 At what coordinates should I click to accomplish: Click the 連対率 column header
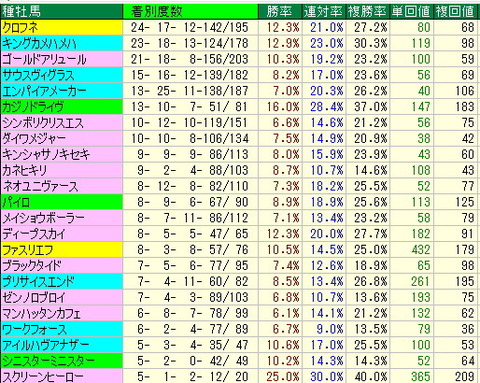[323, 12]
